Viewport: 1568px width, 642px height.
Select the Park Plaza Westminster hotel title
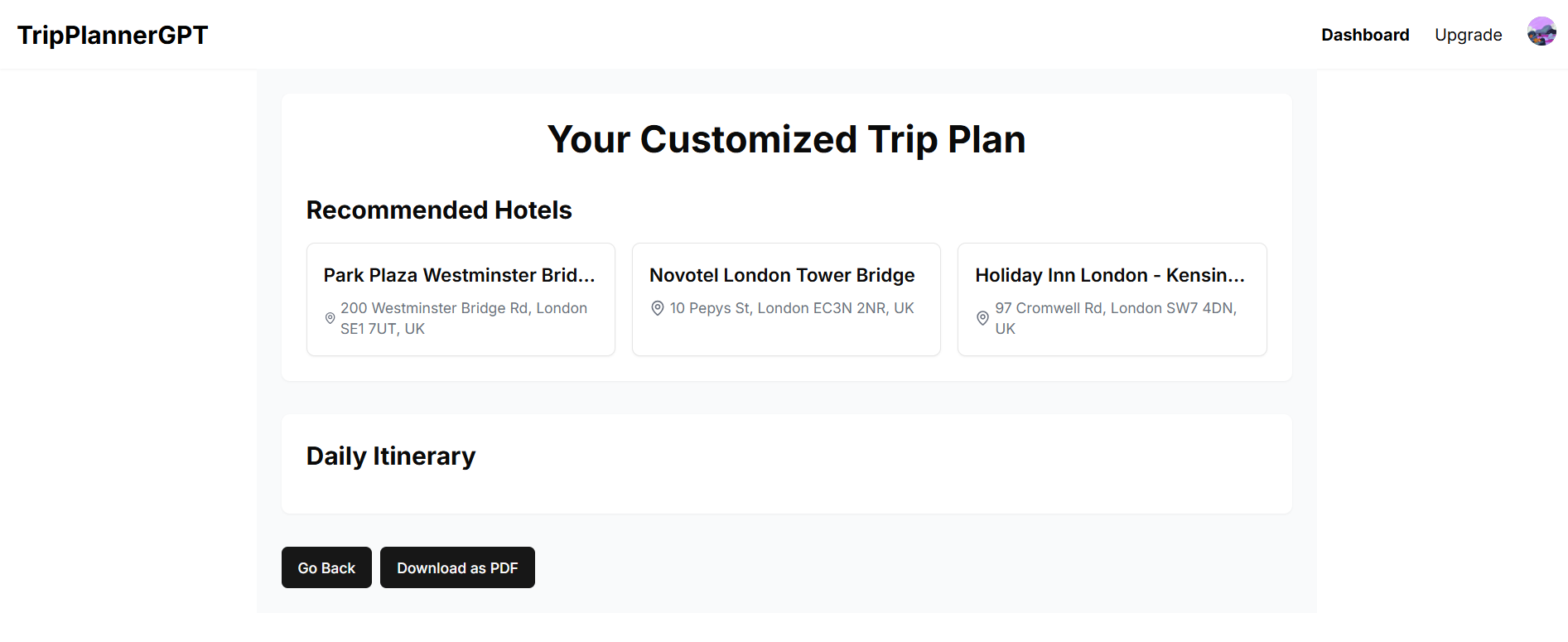[x=459, y=275]
